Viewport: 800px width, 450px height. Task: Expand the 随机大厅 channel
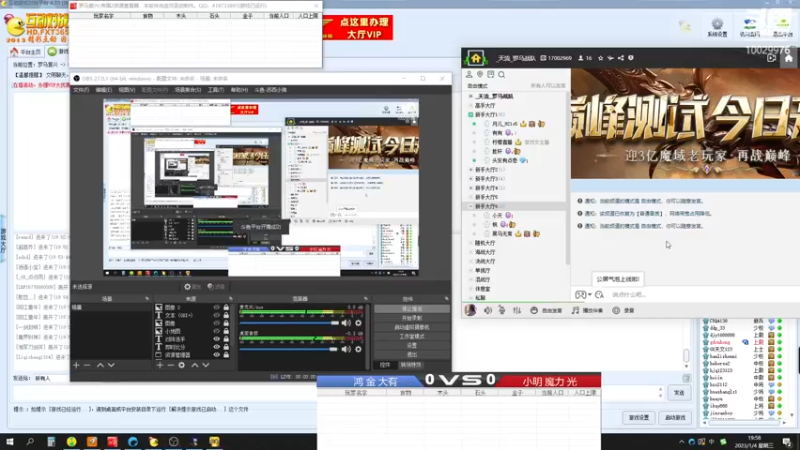coord(470,243)
